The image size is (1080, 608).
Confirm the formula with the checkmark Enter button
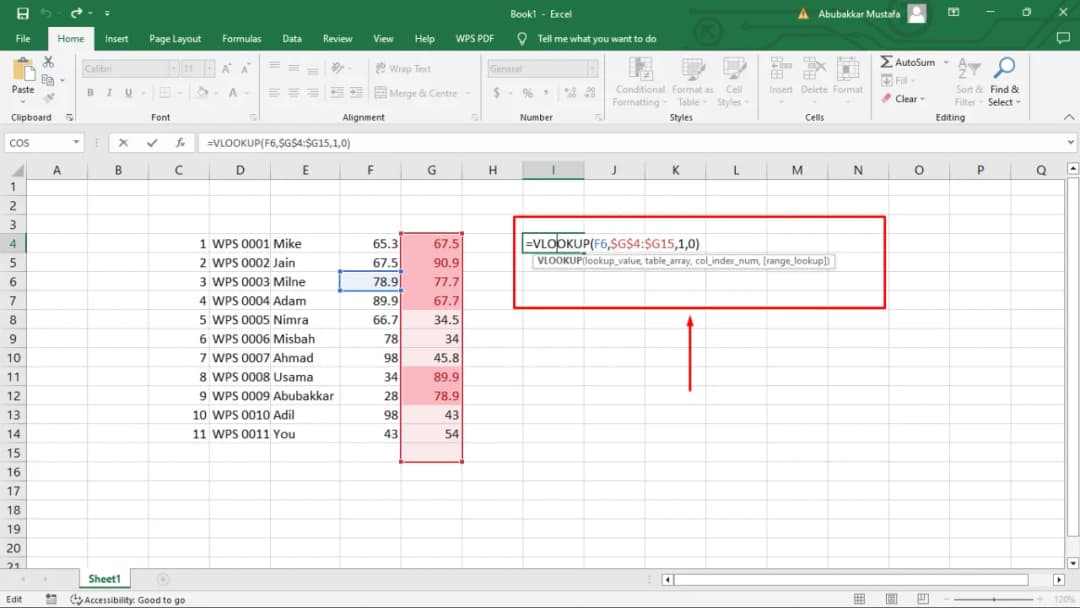(x=152, y=143)
